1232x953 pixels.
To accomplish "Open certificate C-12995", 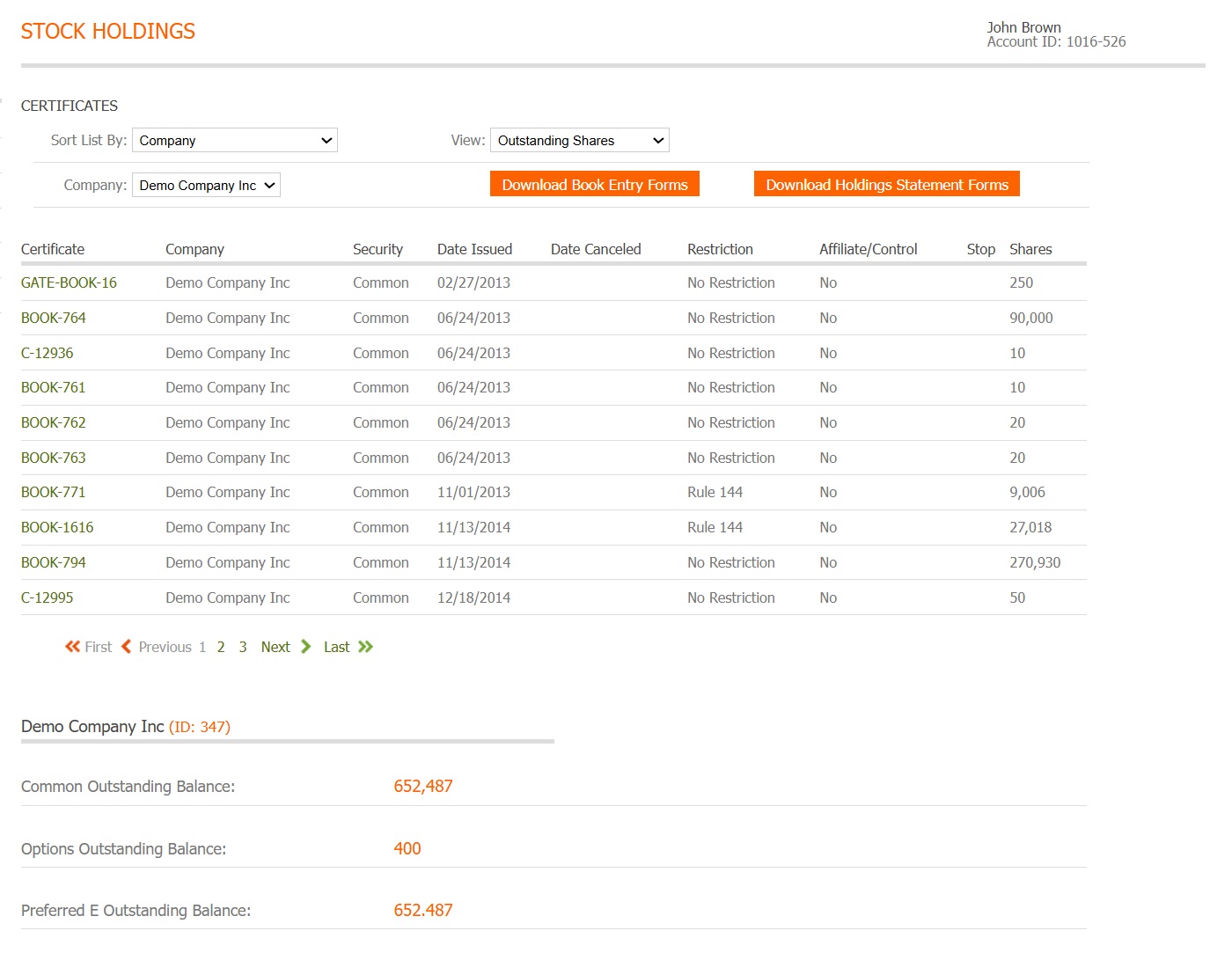I will [48, 598].
